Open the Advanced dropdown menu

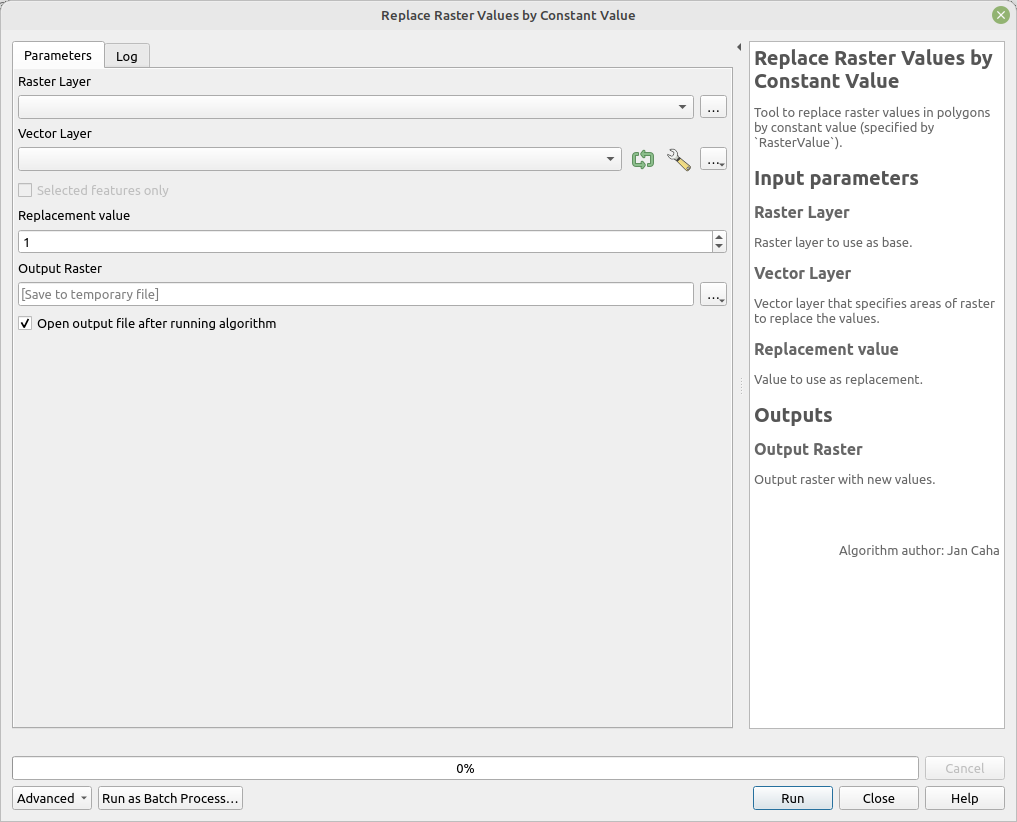point(51,798)
